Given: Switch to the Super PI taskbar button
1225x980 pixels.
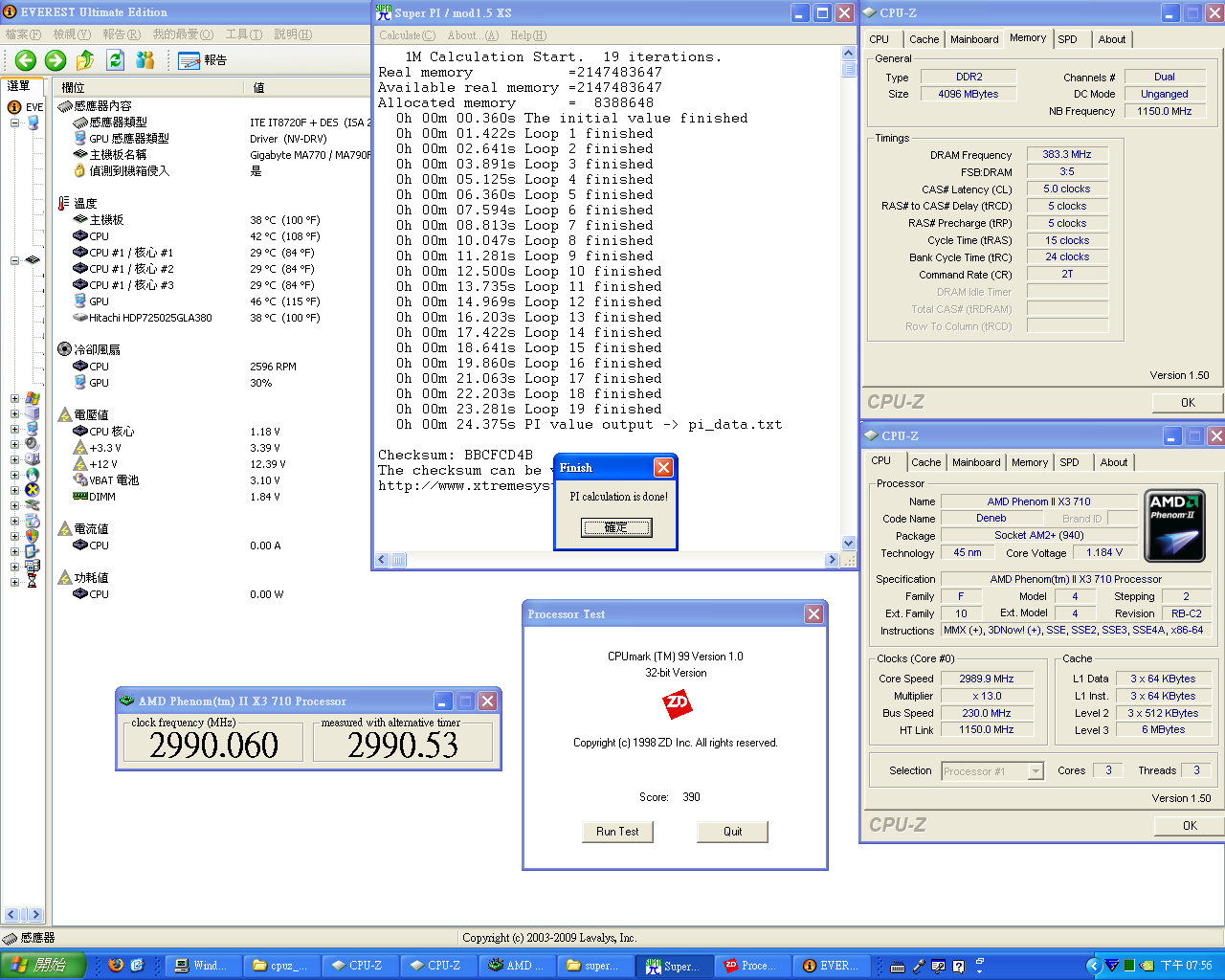Looking at the screenshot, I should pos(675,966).
